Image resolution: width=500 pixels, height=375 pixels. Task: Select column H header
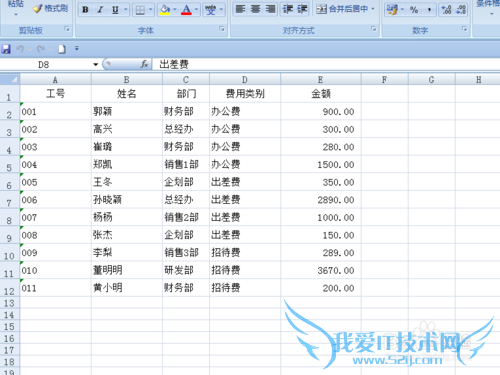[478, 80]
